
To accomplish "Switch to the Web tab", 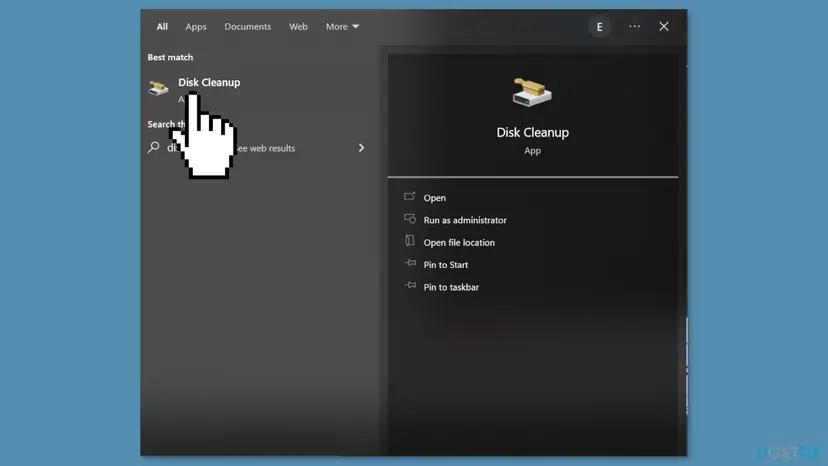I will coord(298,26).
